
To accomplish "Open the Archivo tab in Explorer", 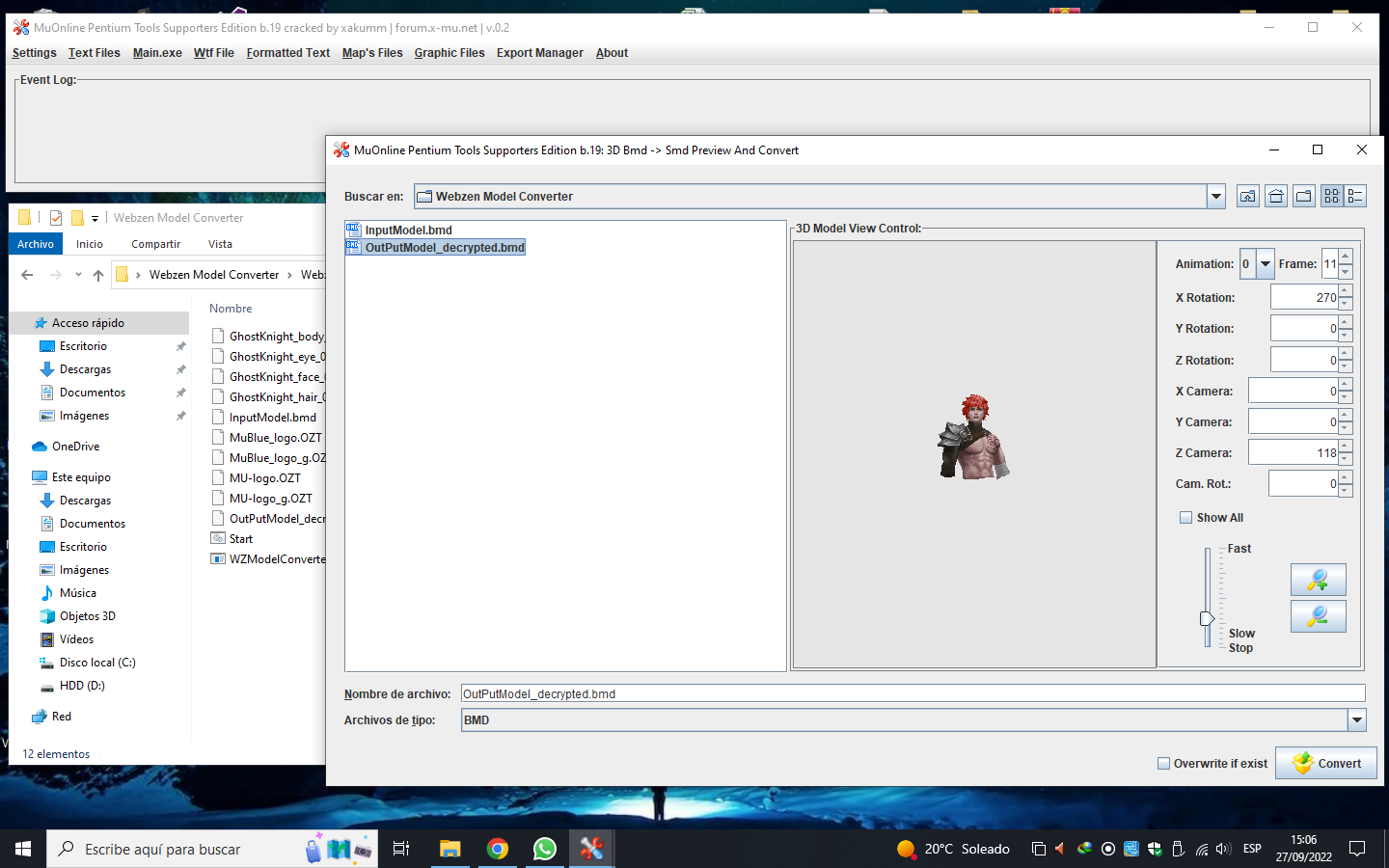I will [x=36, y=244].
